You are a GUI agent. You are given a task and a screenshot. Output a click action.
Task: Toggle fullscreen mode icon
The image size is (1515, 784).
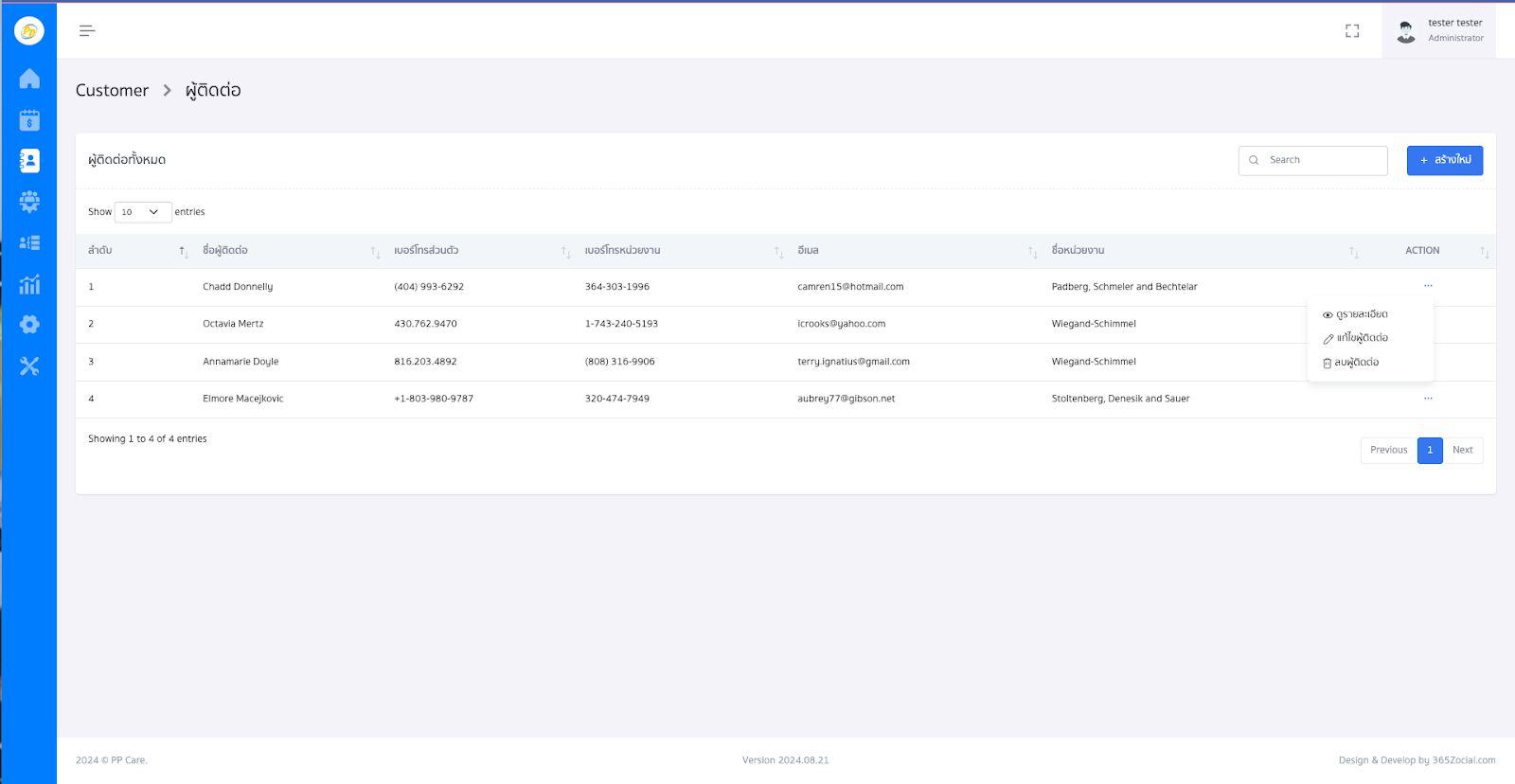click(x=1352, y=31)
